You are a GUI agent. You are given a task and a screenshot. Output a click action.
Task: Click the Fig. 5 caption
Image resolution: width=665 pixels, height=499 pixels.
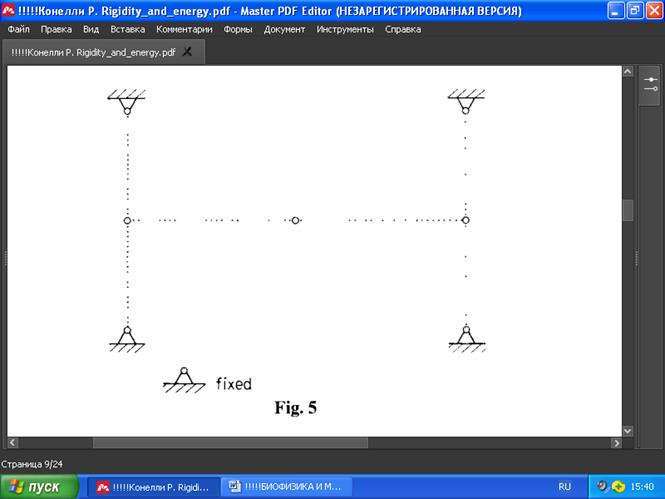296,407
